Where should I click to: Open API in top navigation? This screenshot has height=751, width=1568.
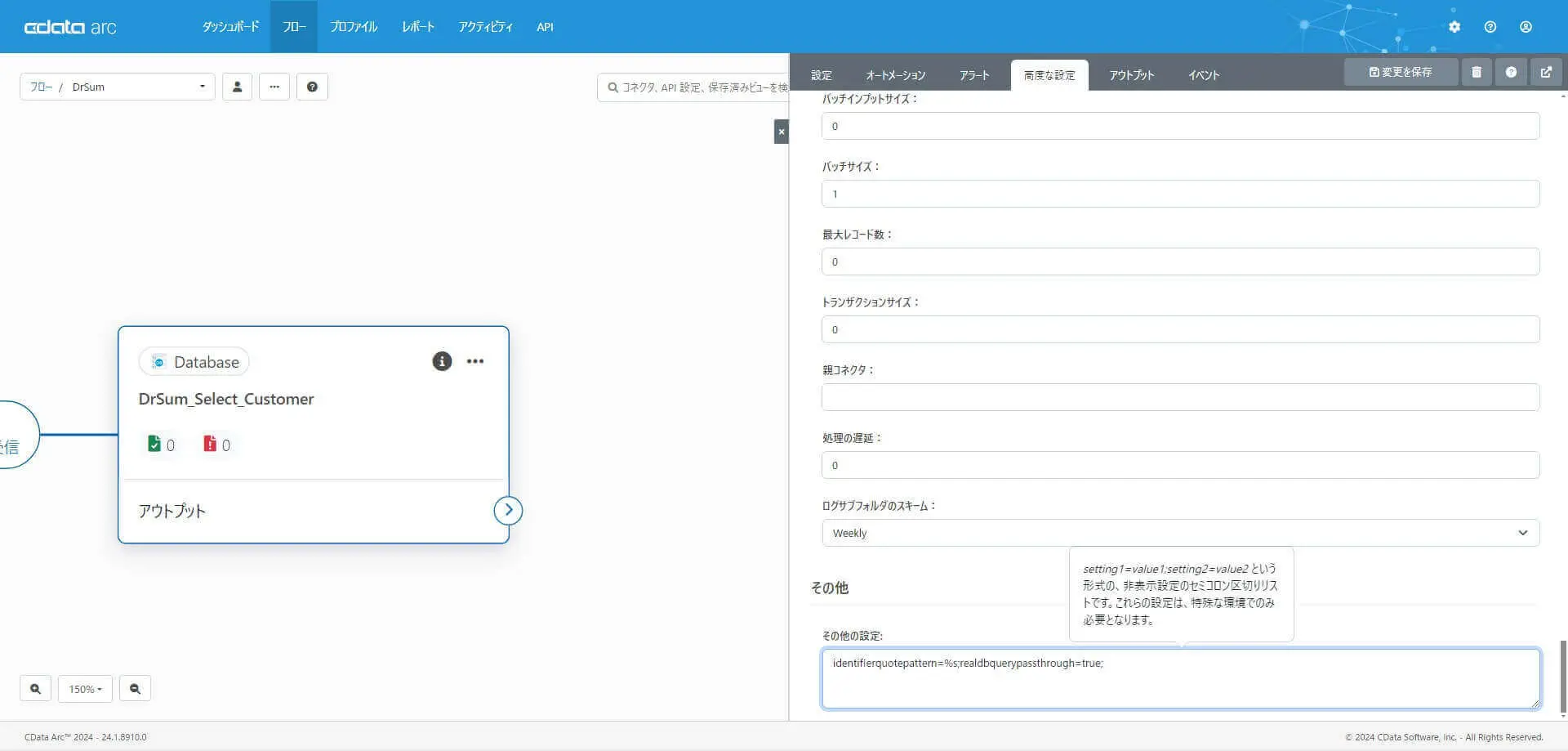tap(546, 27)
